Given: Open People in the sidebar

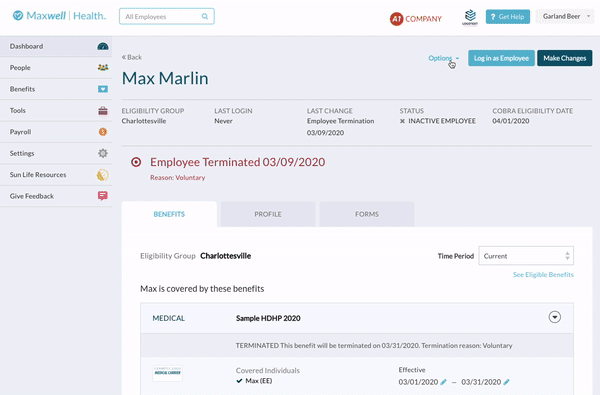Looking at the screenshot, I should [x=56, y=68].
